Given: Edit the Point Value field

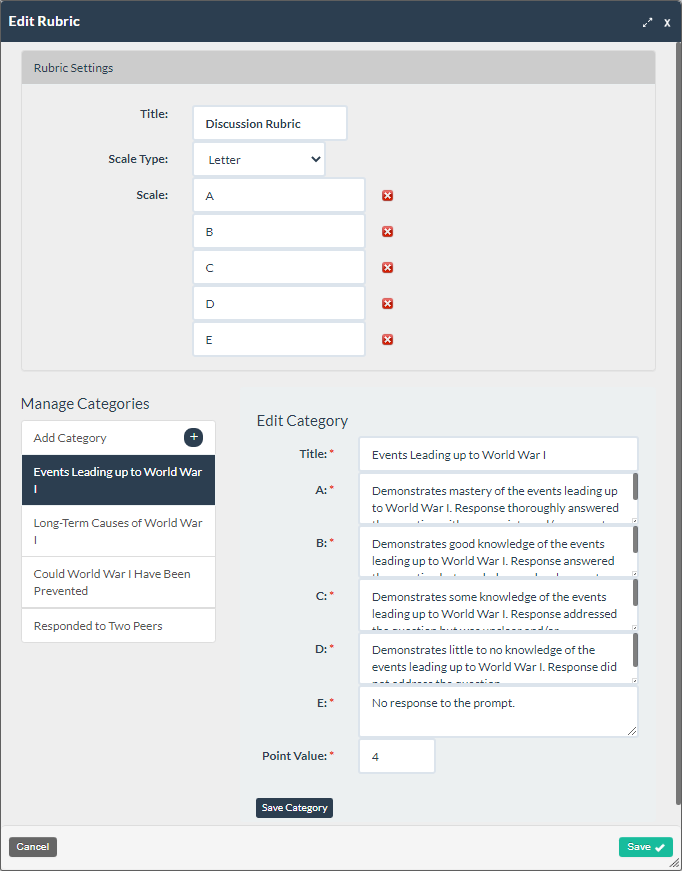Looking at the screenshot, I should click(x=397, y=756).
